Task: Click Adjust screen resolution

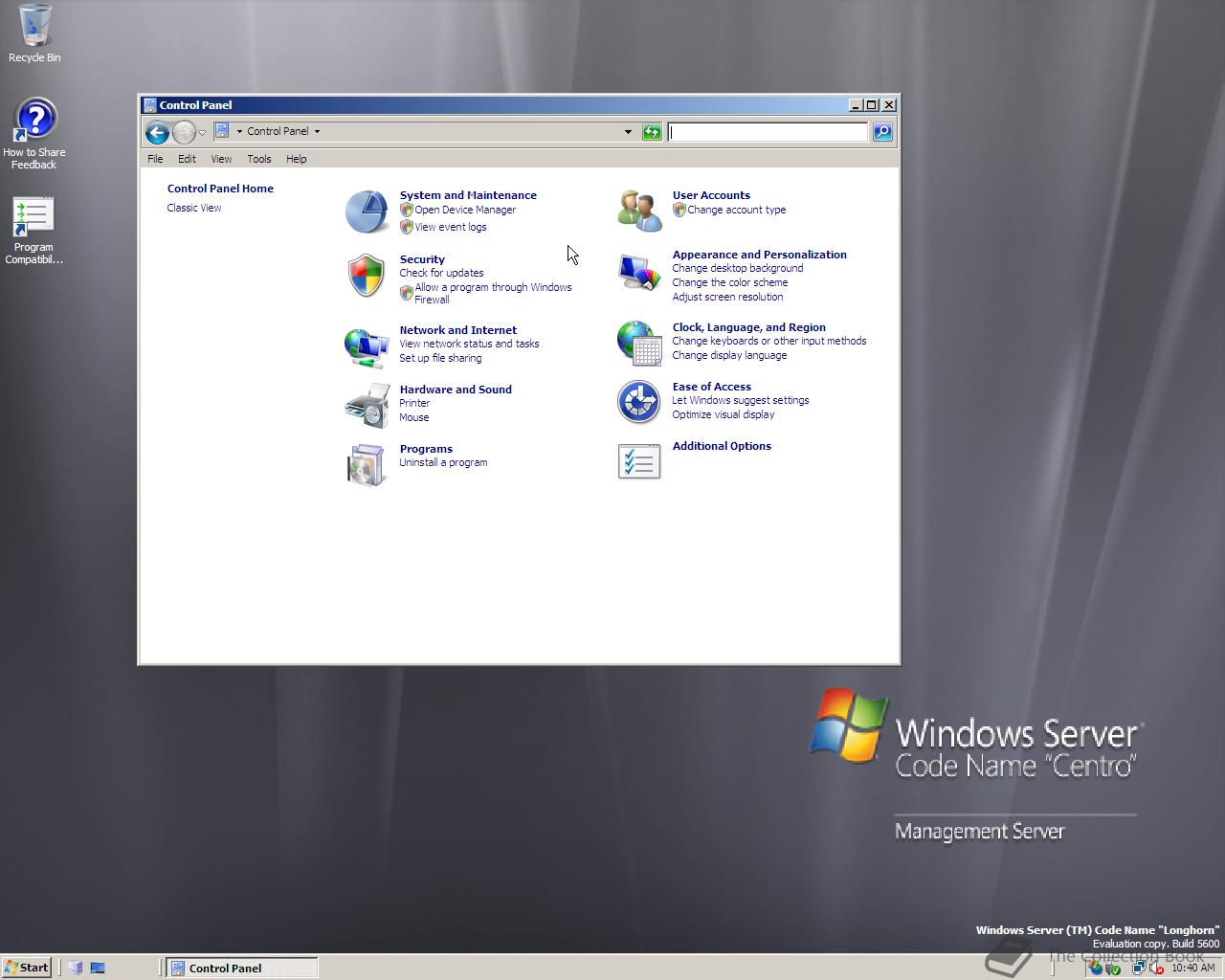Action: click(727, 297)
